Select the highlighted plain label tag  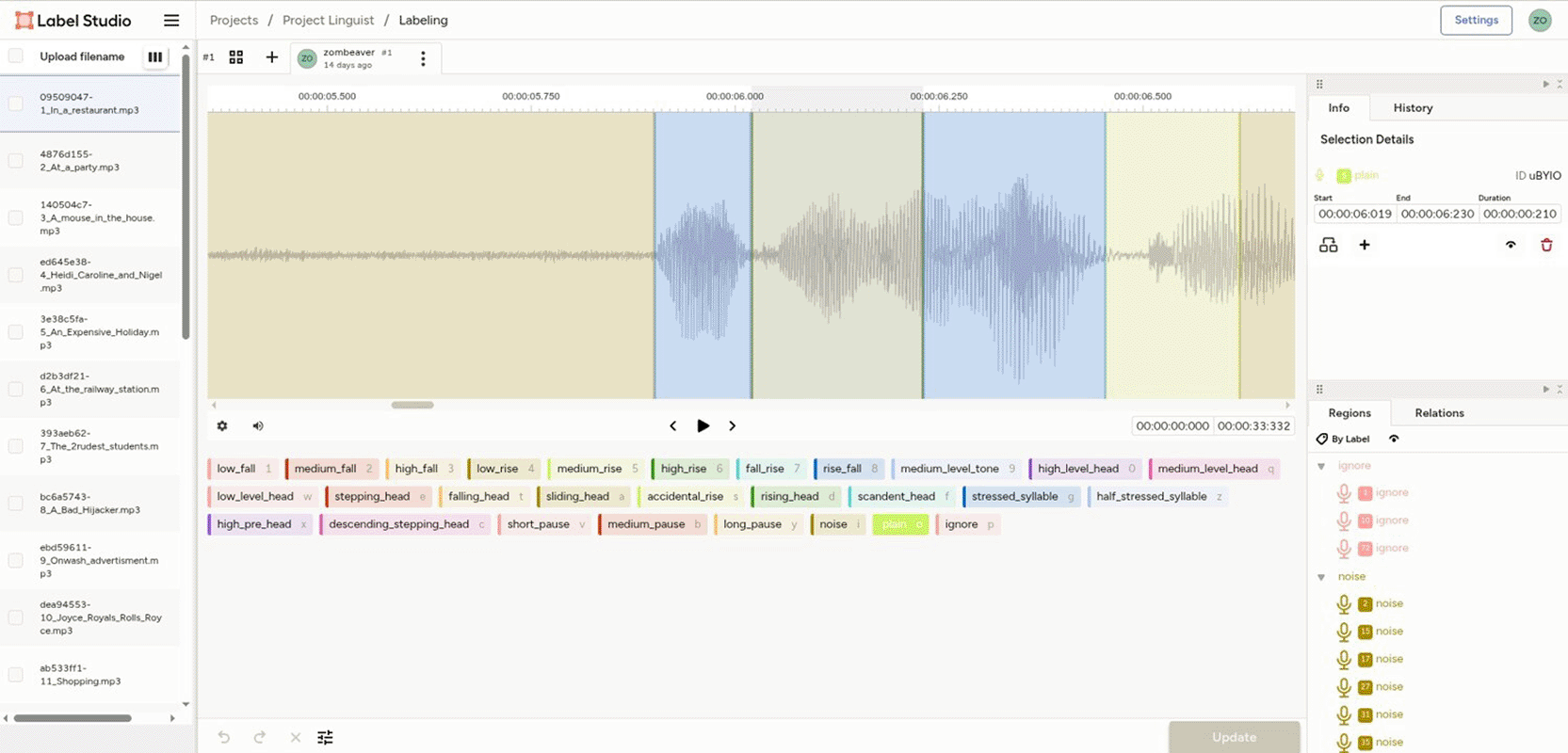coord(900,524)
